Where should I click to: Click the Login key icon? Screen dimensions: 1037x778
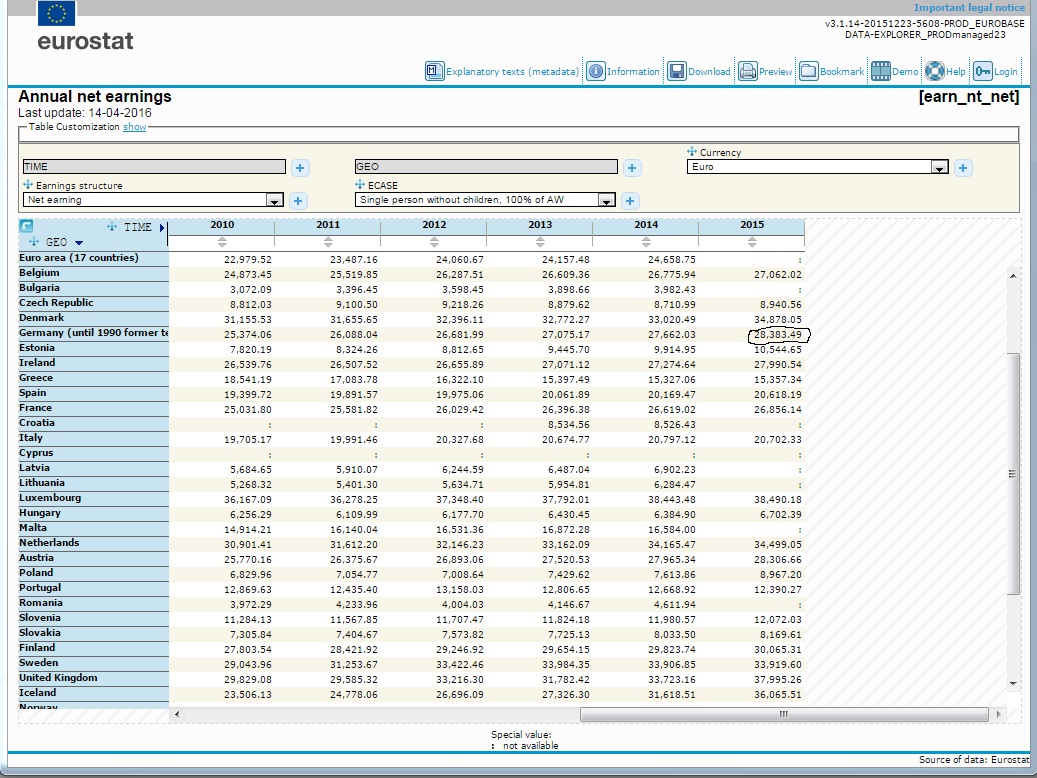(983, 71)
